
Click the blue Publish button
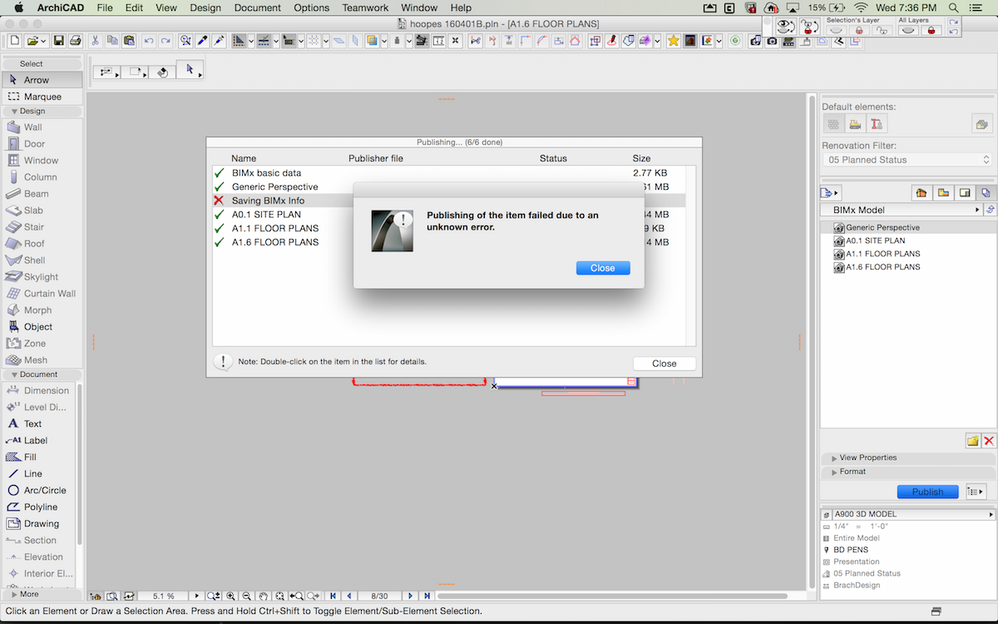tap(927, 491)
